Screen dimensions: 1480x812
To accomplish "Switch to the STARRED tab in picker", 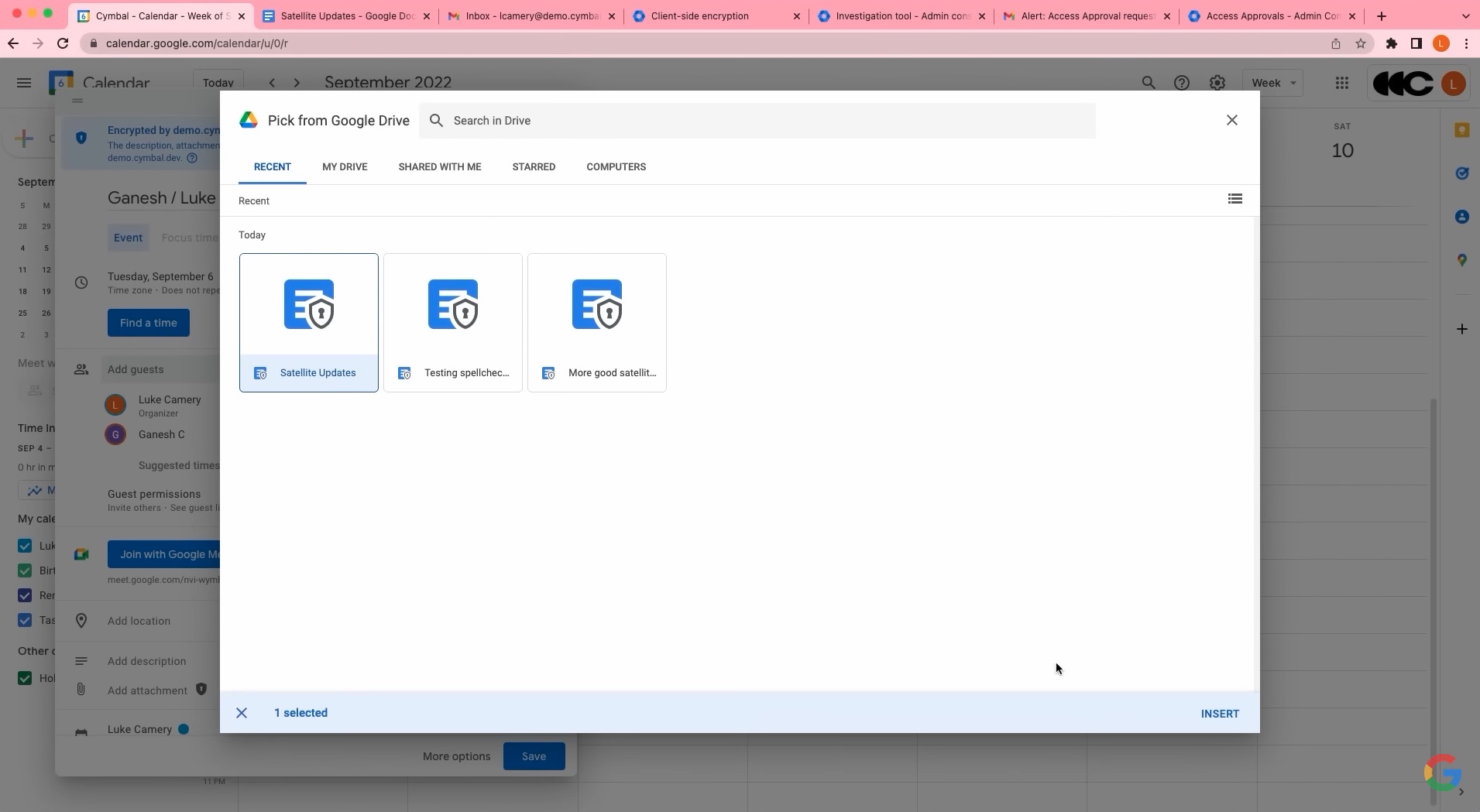I will tap(534, 166).
